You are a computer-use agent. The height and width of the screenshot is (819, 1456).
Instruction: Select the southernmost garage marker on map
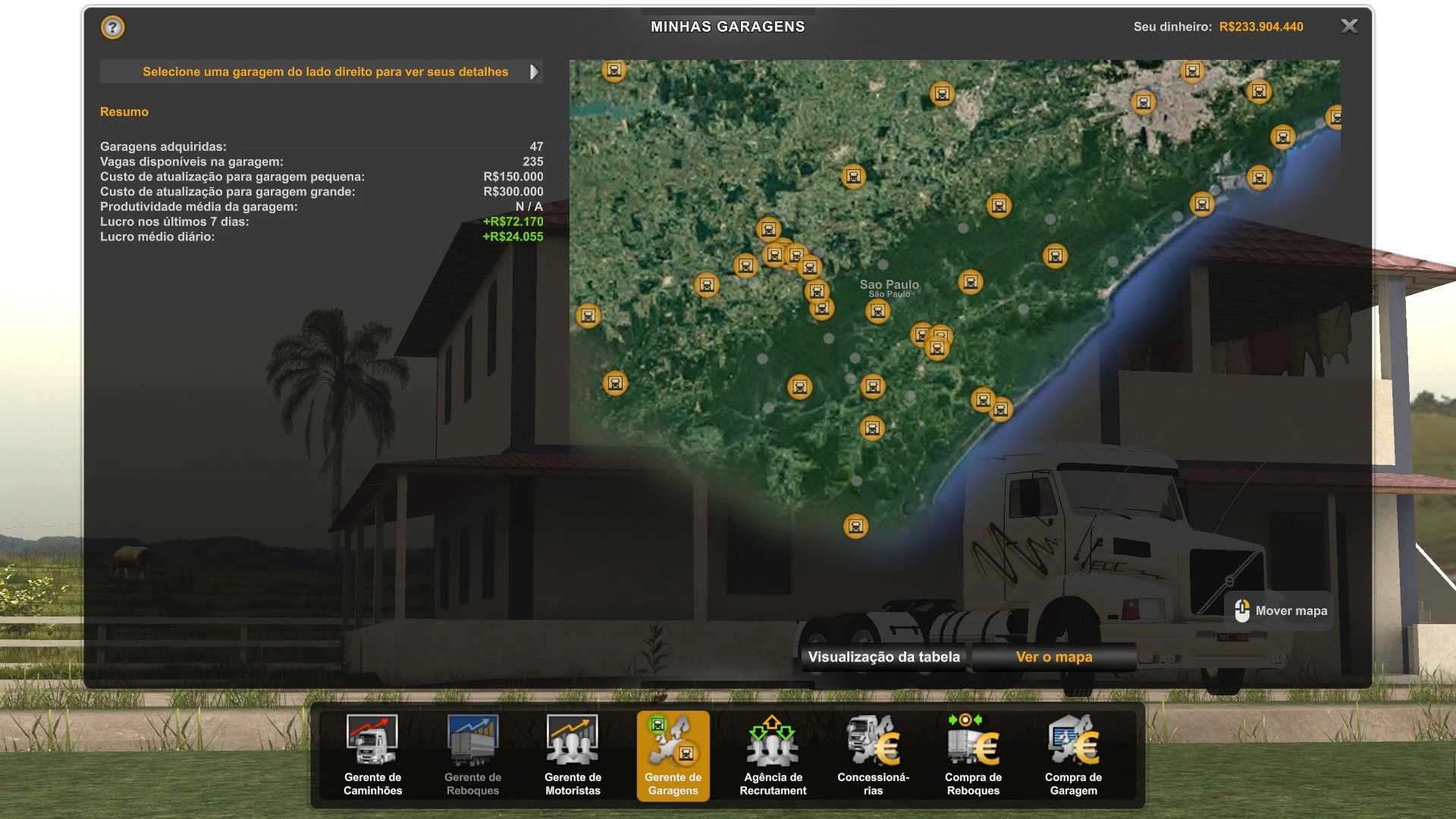click(x=855, y=526)
